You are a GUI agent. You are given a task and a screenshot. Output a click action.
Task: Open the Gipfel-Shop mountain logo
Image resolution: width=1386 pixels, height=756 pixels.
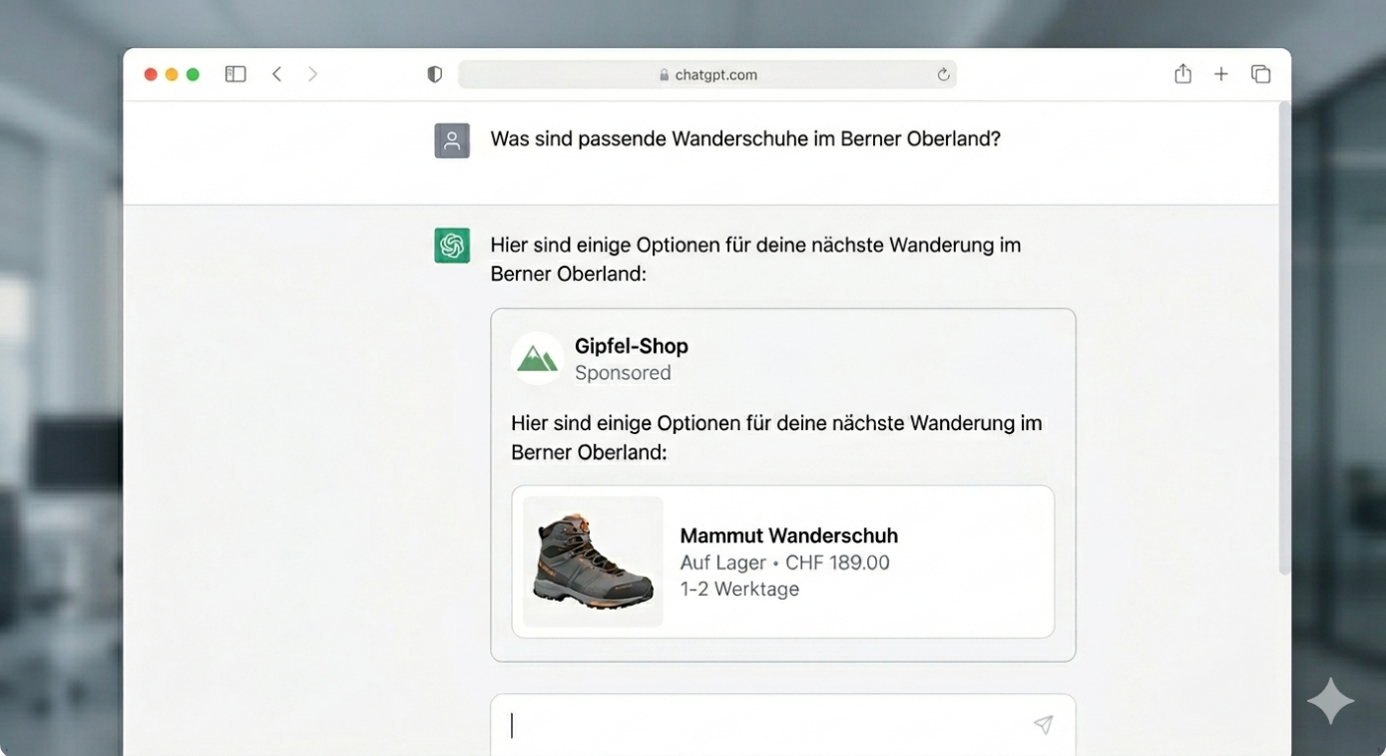[x=537, y=359]
